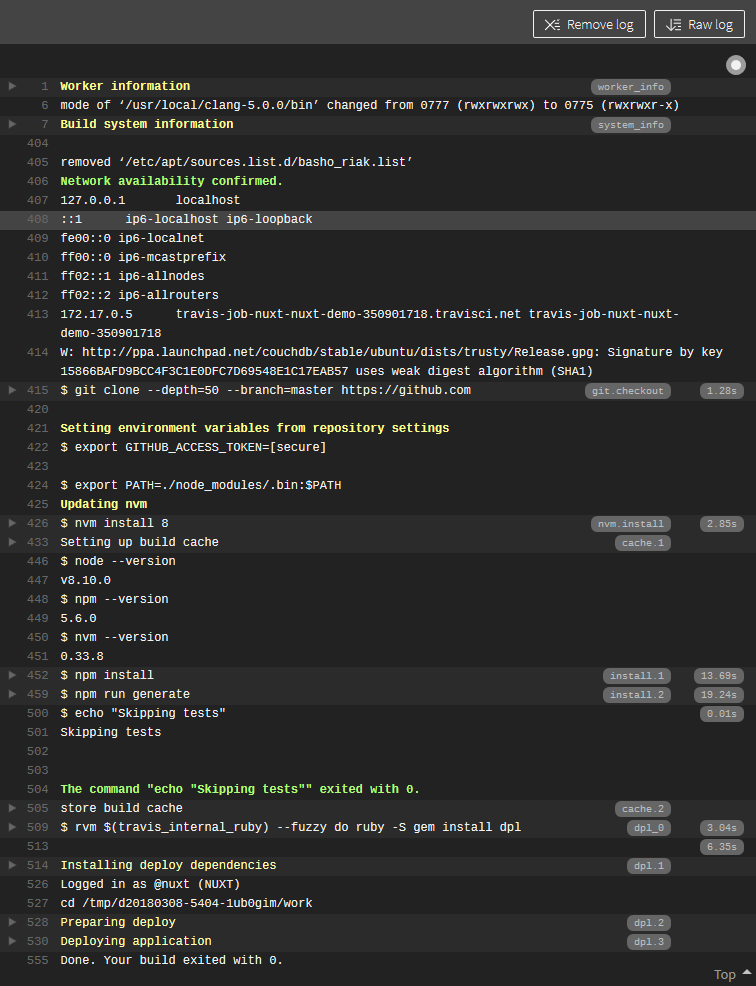Click the Remove log button
This screenshot has width=756, height=986.
(589, 24)
